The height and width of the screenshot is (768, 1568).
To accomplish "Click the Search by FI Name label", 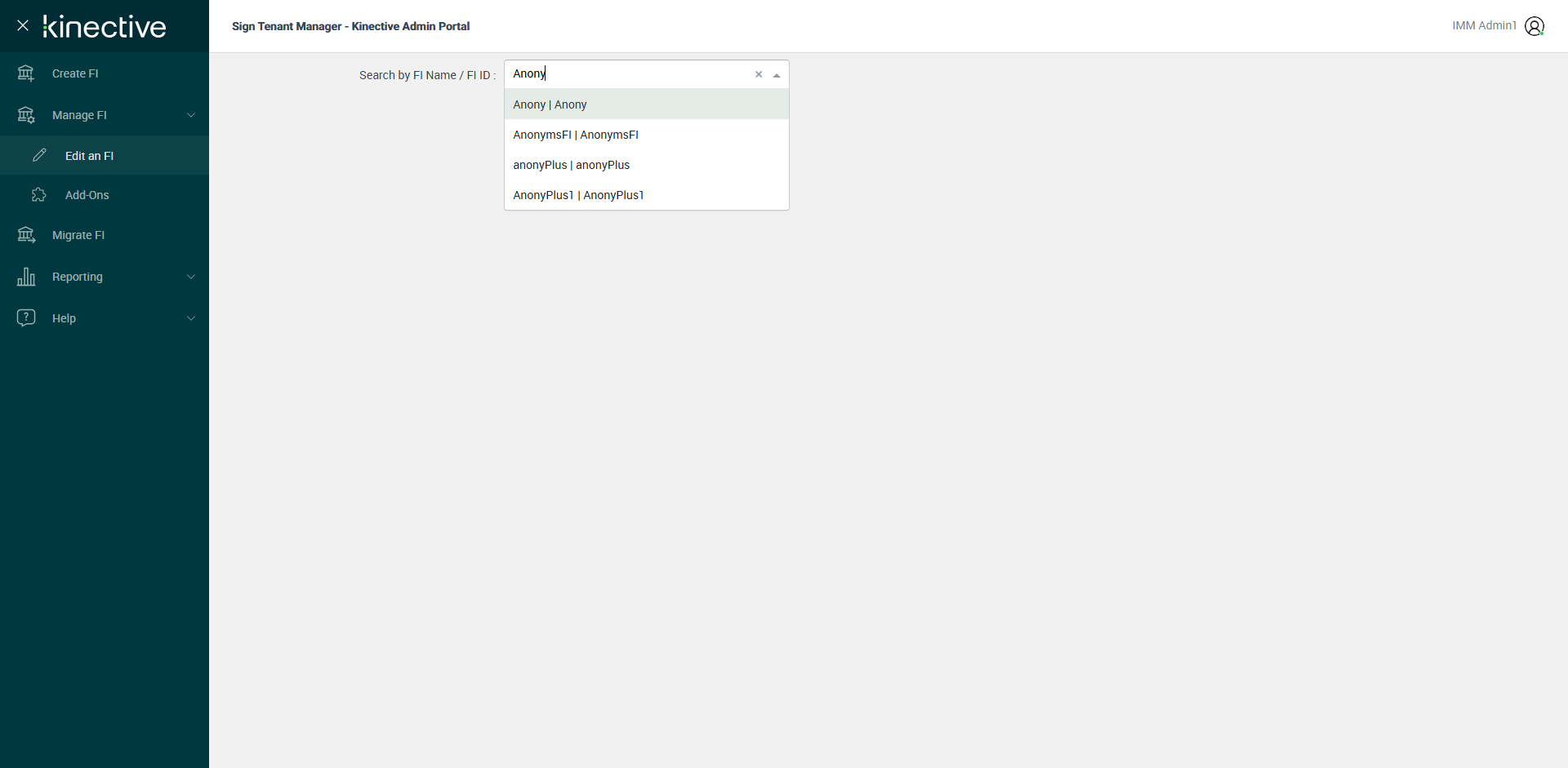I will click(427, 75).
